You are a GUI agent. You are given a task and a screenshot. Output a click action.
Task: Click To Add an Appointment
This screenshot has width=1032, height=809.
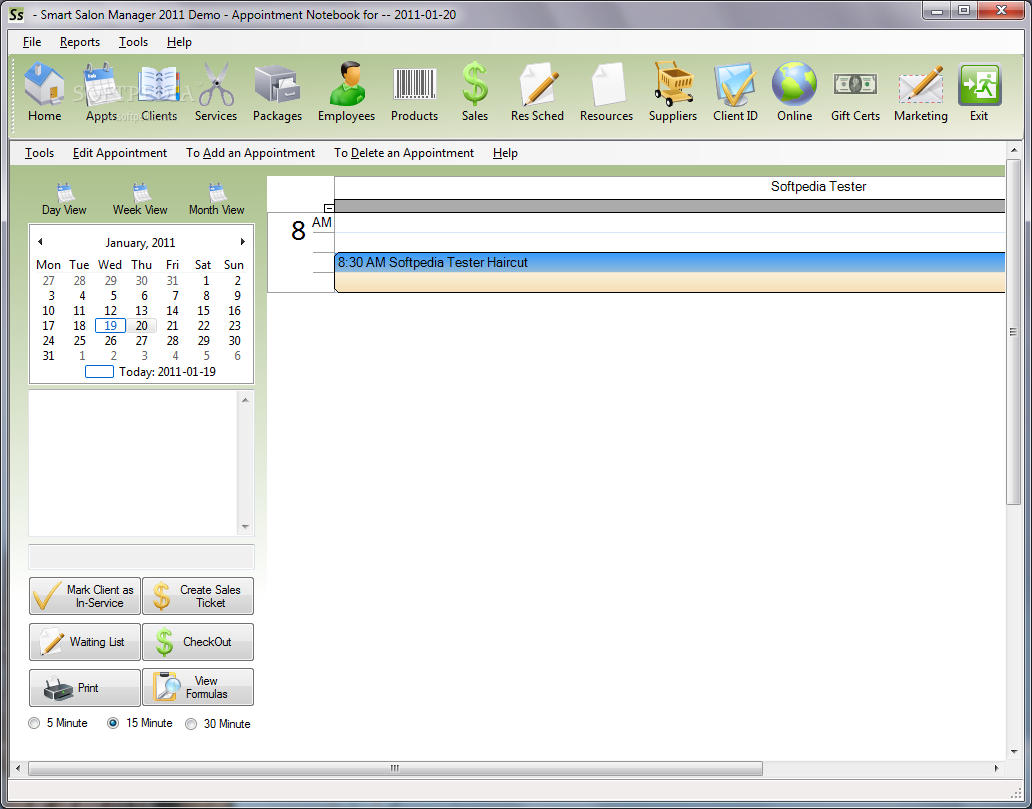250,153
